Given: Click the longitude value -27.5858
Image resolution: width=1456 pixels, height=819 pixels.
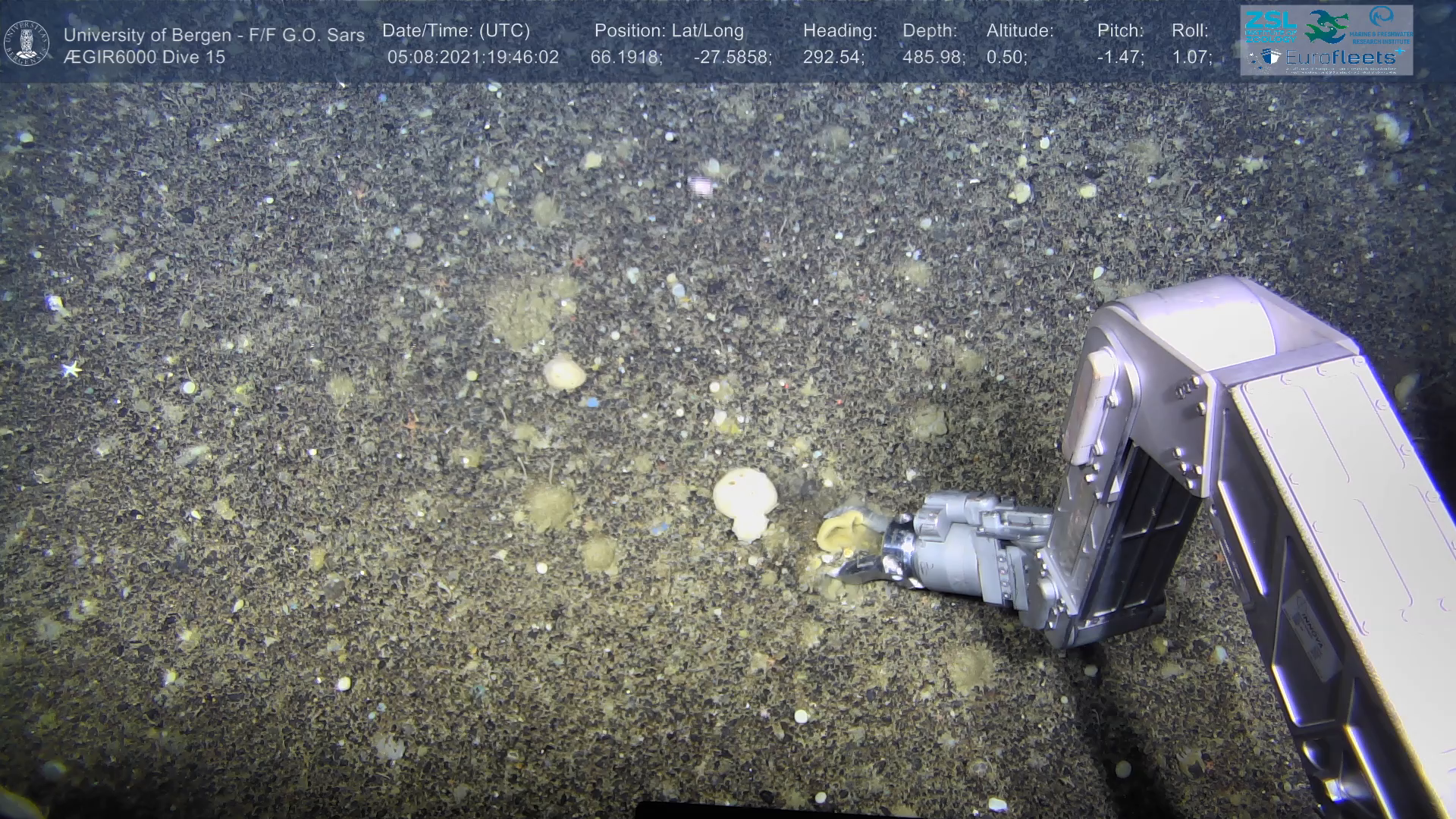Looking at the screenshot, I should pyautogui.click(x=732, y=57).
